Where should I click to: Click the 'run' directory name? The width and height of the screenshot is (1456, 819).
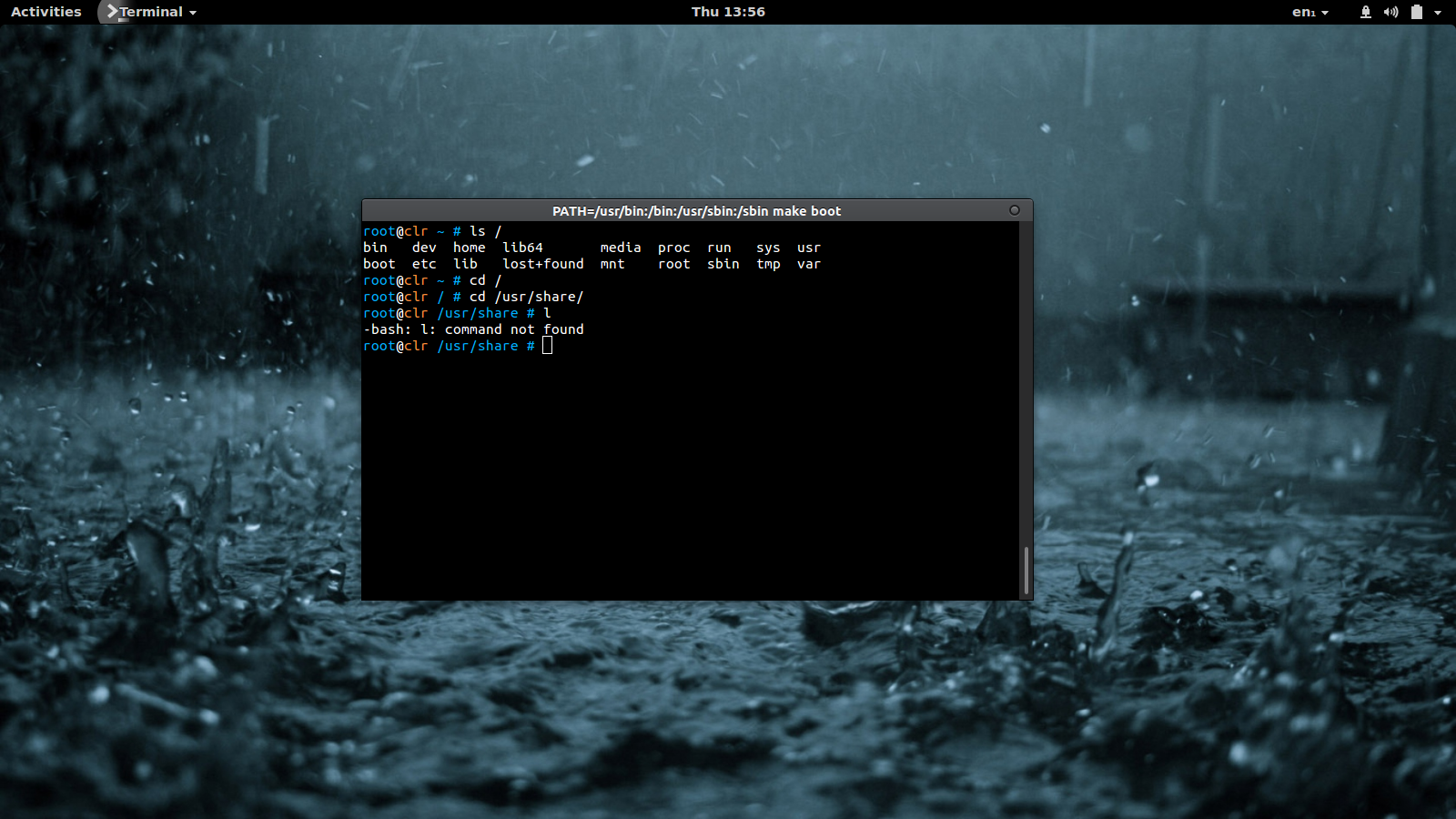(719, 248)
